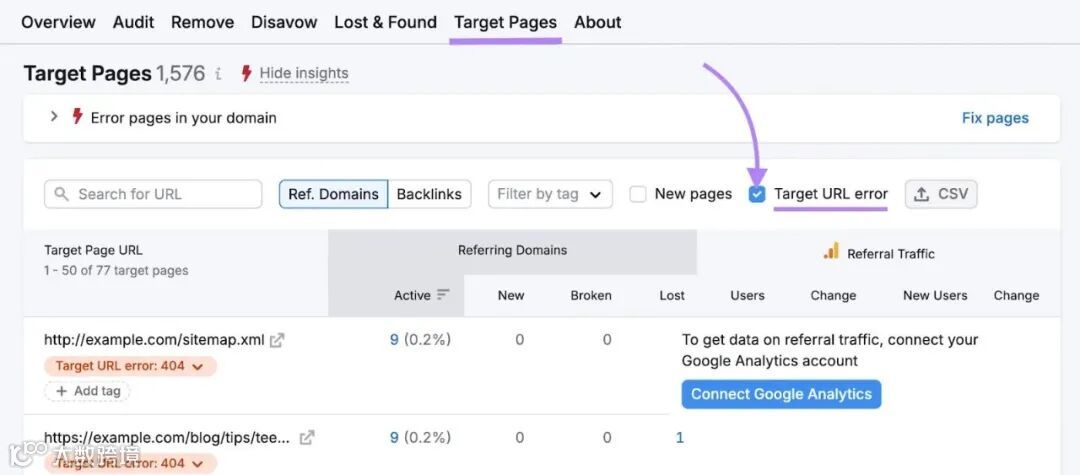Open sitemap.xml URL external link icon

[277, 340]
